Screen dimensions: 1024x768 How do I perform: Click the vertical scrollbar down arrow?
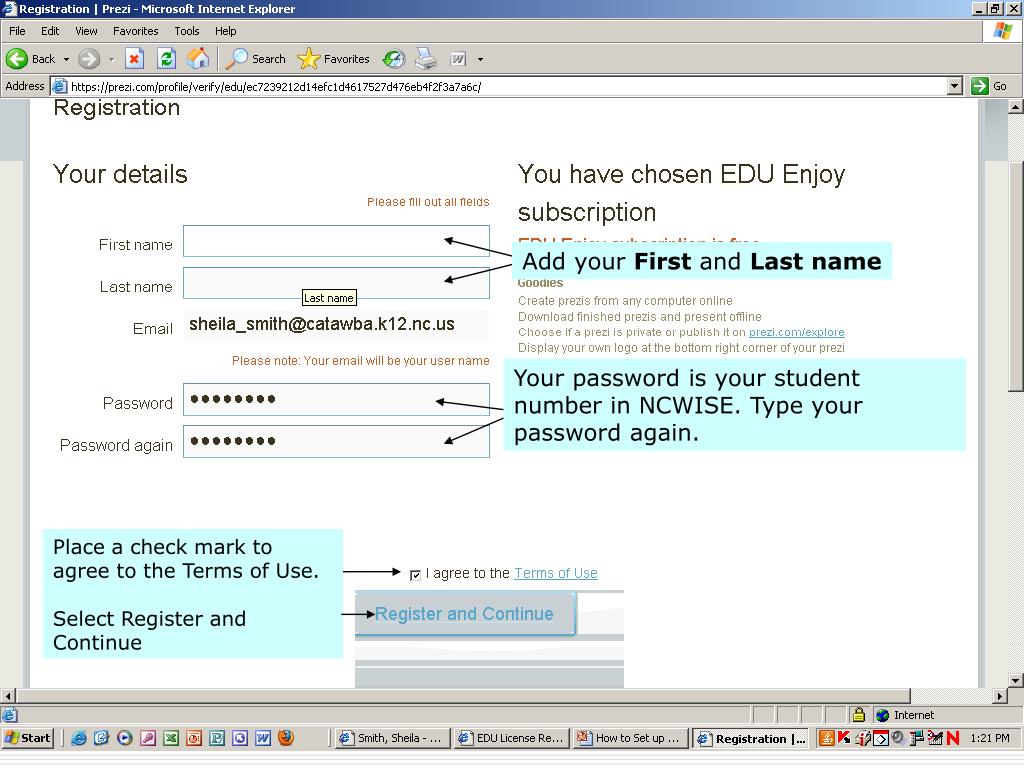pyautogui.click(x=1016, y=680)
